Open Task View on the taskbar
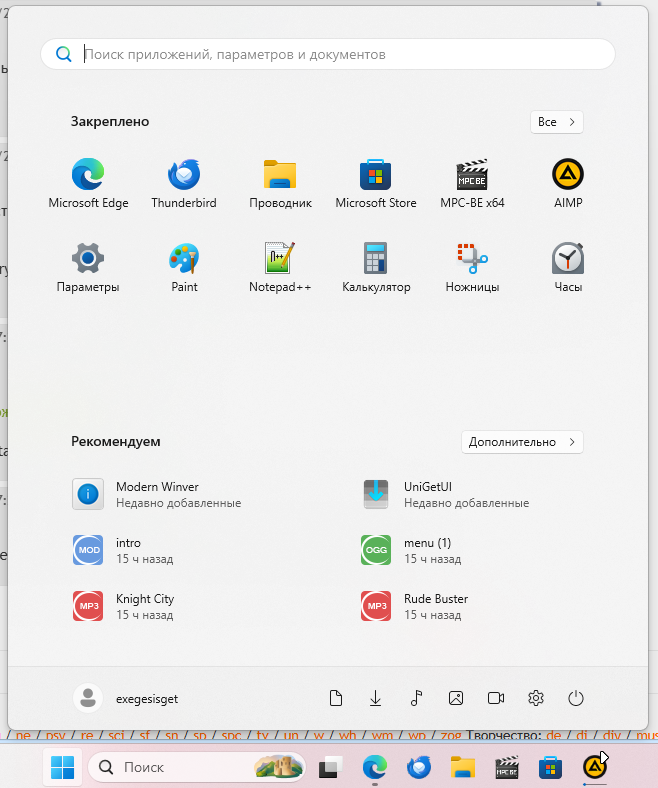The width and height of the screenshot is (658, 788). pos(331,767)
